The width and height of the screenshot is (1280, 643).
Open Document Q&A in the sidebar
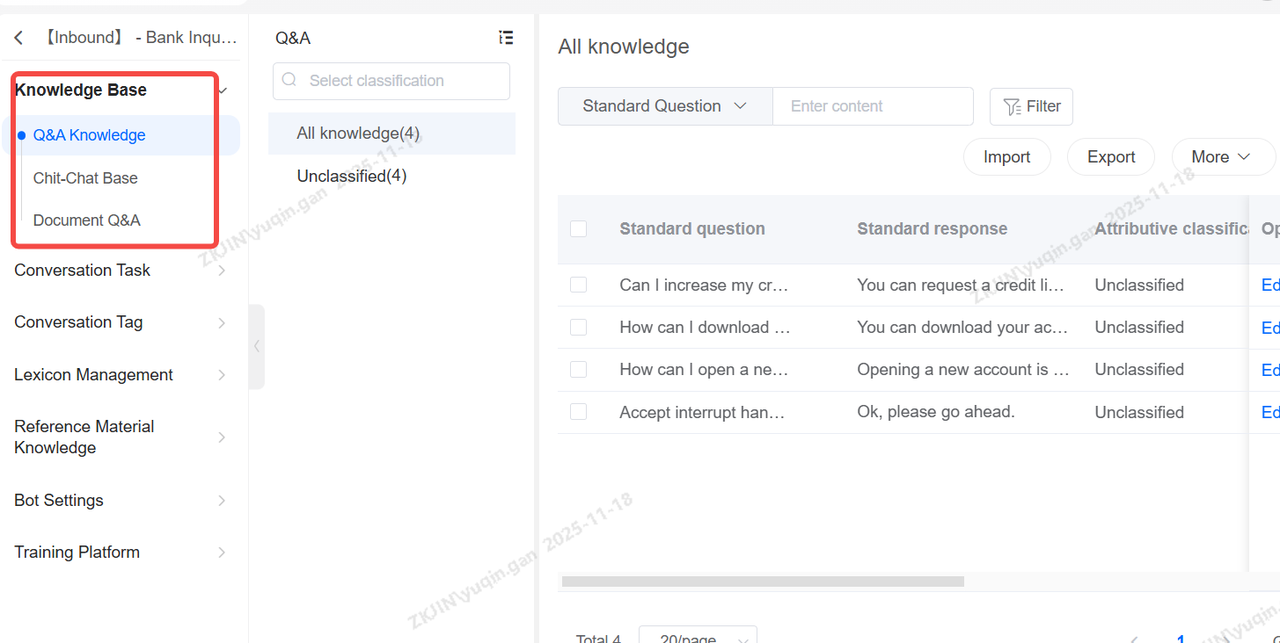tap(87, 220)
